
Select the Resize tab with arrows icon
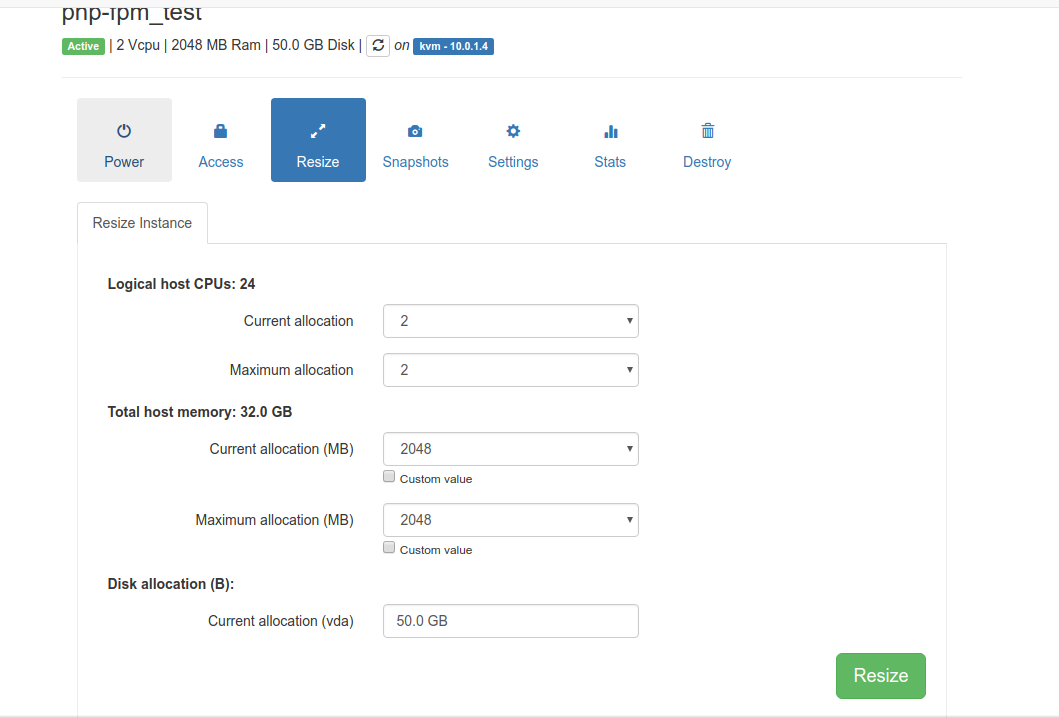coord(318,140)
